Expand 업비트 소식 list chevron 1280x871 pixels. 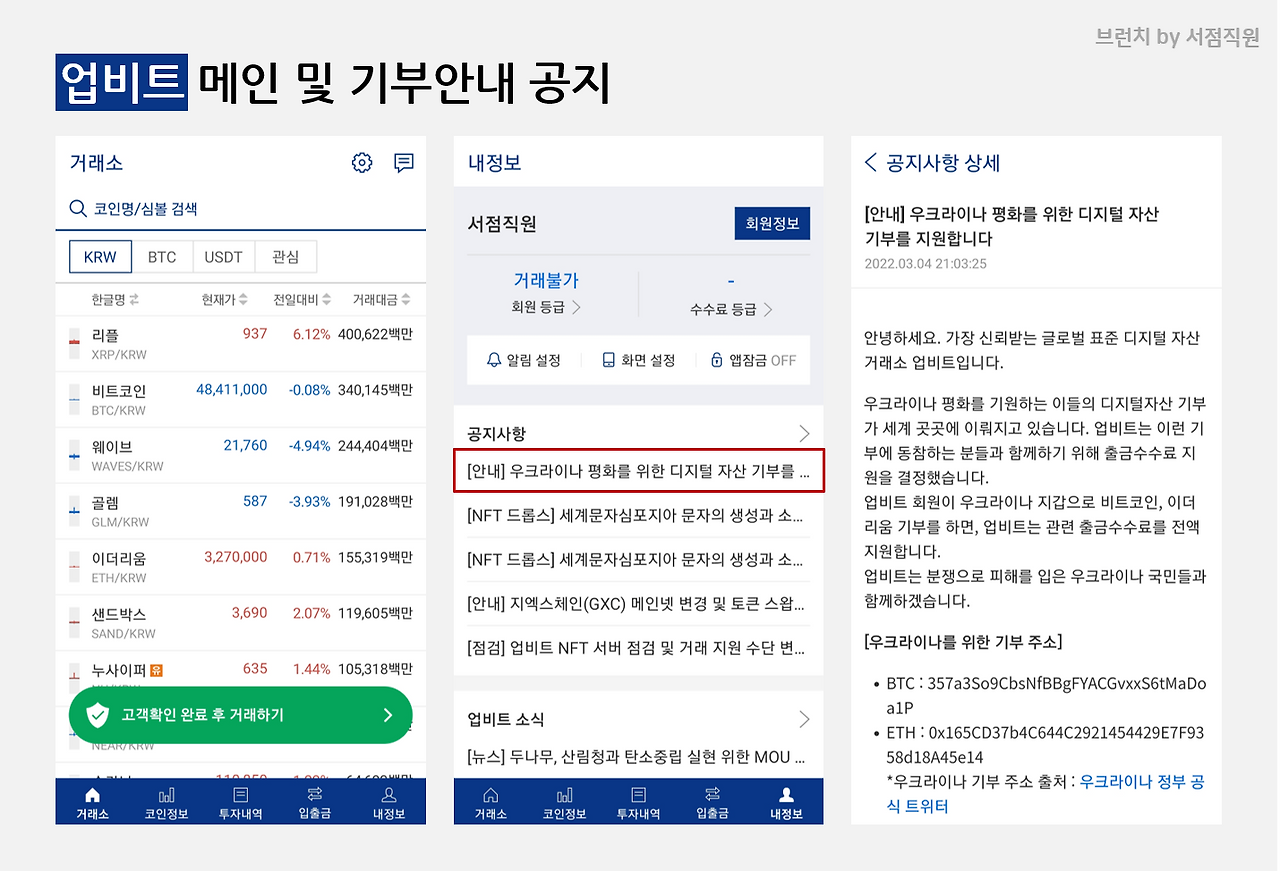click(x=804, y=719)
